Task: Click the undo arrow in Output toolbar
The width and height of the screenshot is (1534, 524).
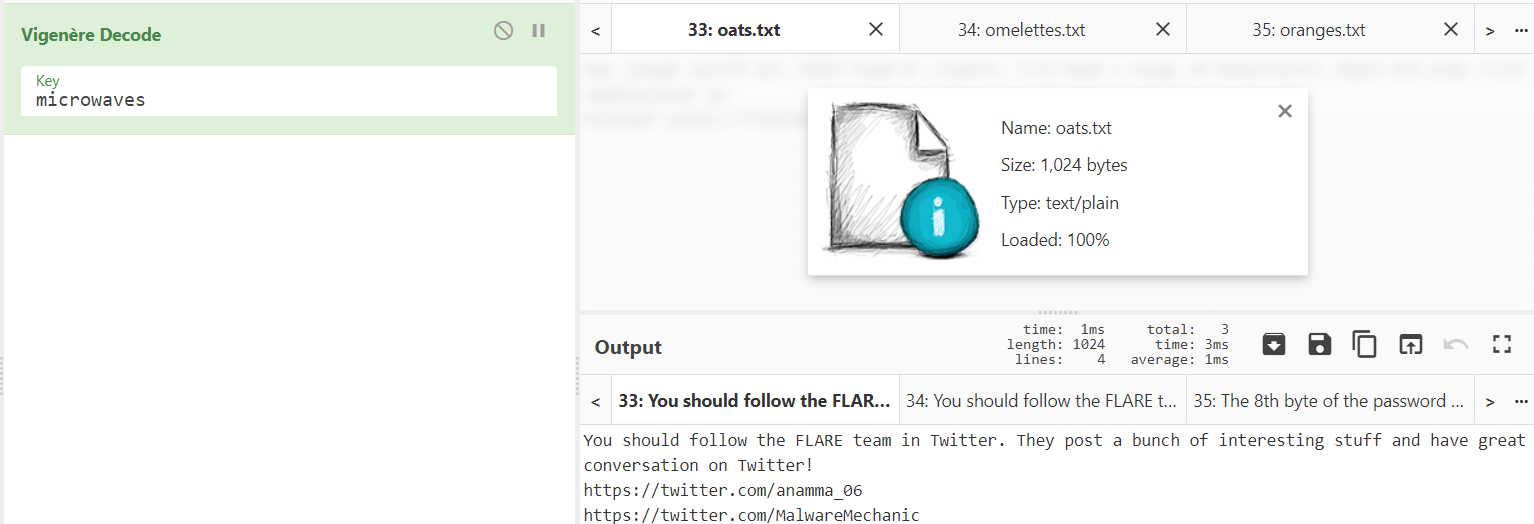Action: pyautogui.click(x=1455, y=345)
